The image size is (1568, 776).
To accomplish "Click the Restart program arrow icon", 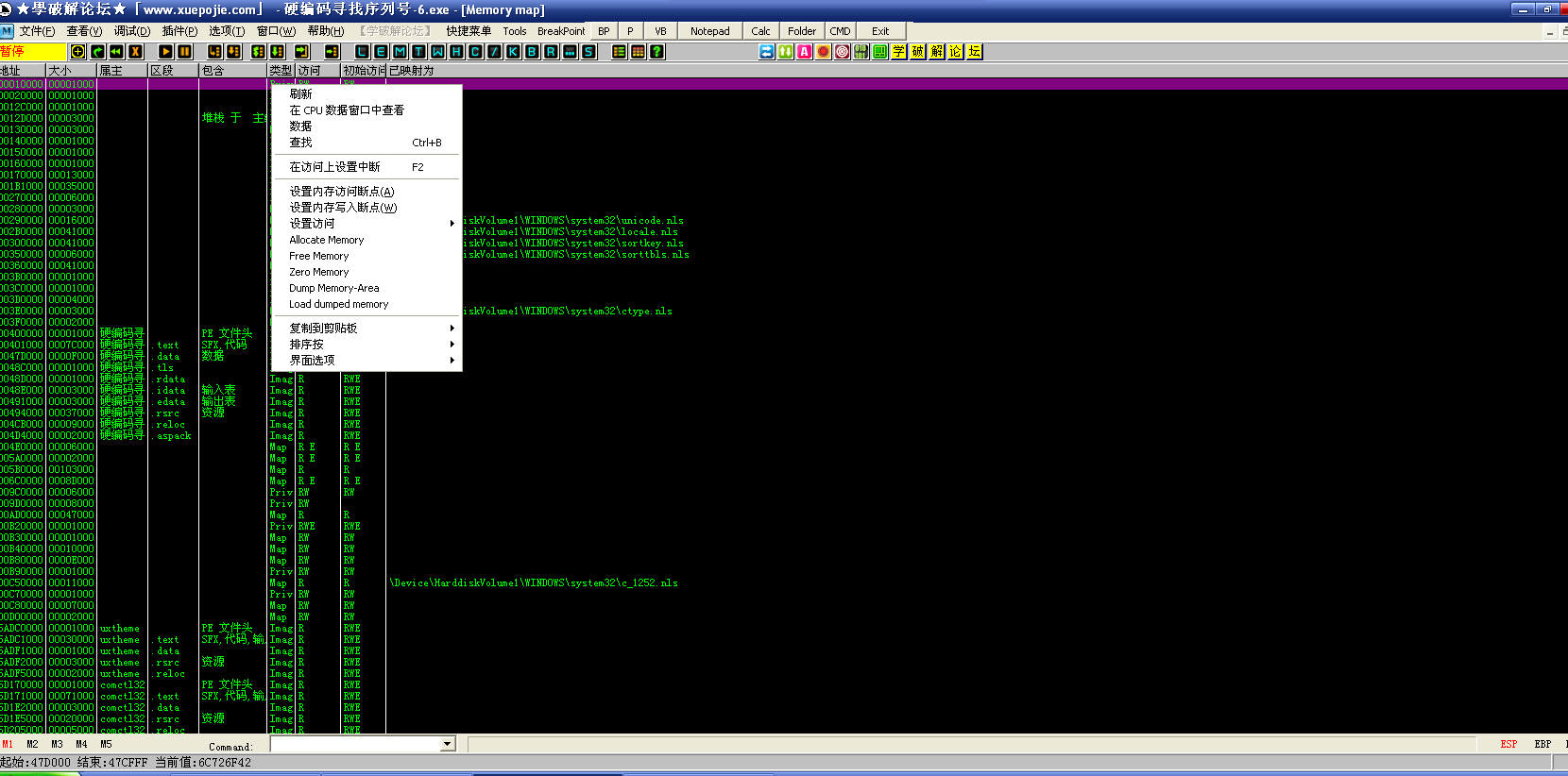I will 97,52.
